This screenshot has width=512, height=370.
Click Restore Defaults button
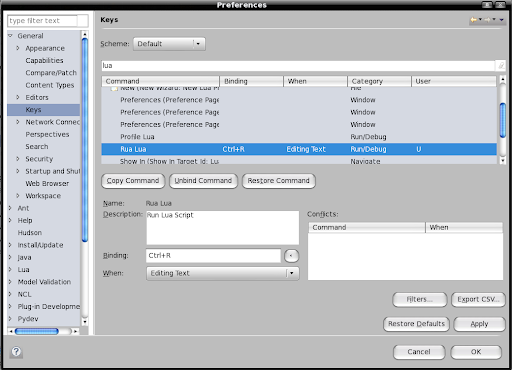tap(416, 324)
